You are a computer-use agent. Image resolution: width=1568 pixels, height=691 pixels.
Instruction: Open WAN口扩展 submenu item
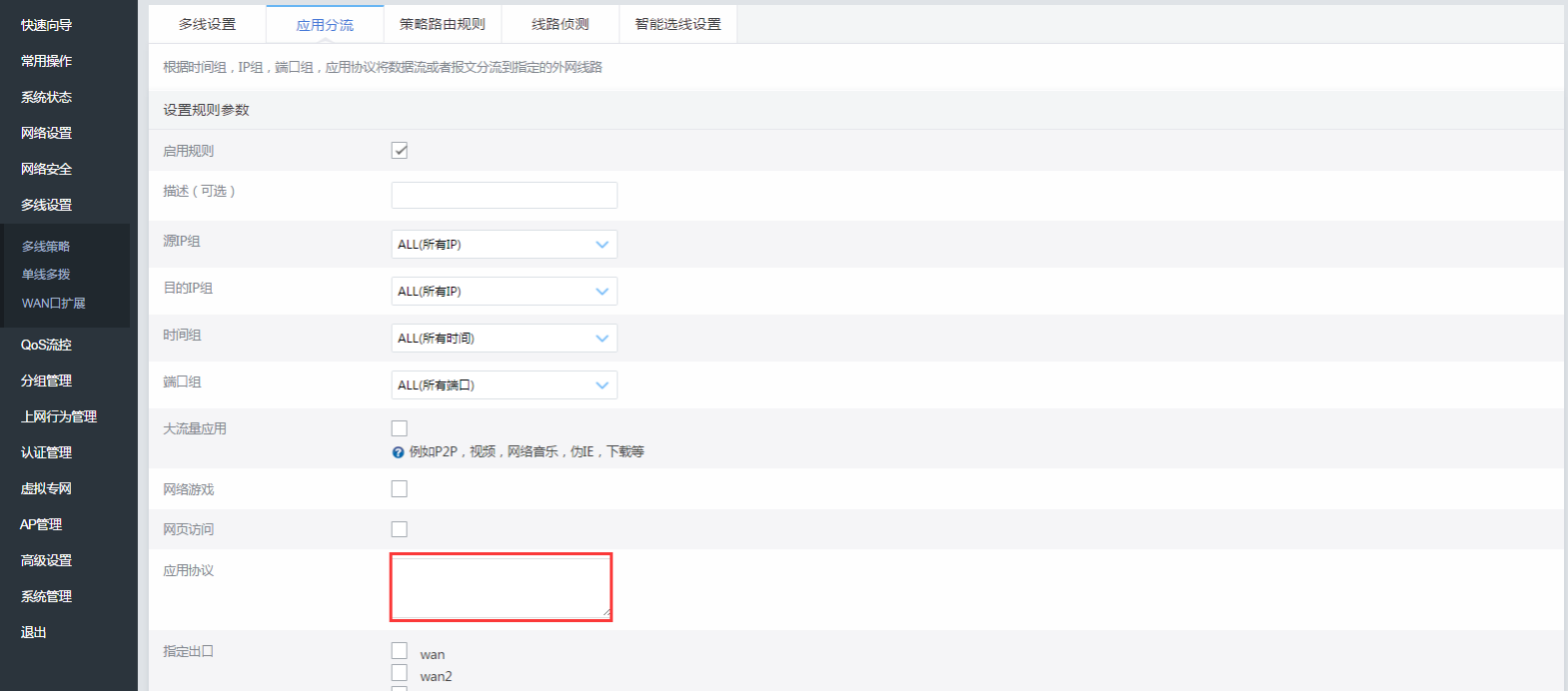(53, 303)
